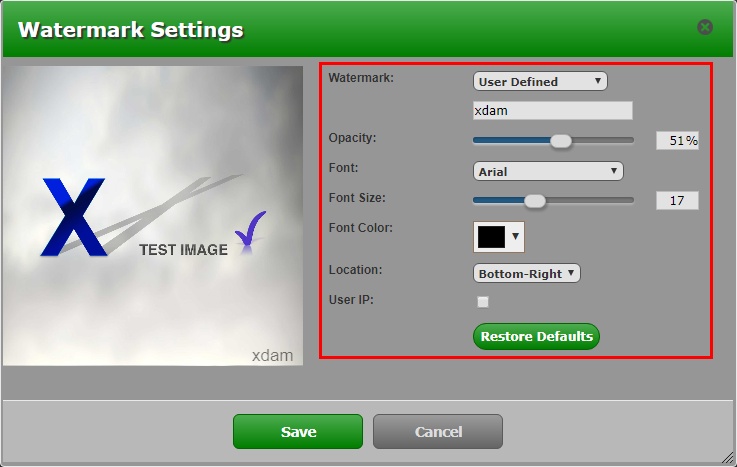Close the Watermark Settings dialog
Screen dimensions: 737x467
point(705,27)
